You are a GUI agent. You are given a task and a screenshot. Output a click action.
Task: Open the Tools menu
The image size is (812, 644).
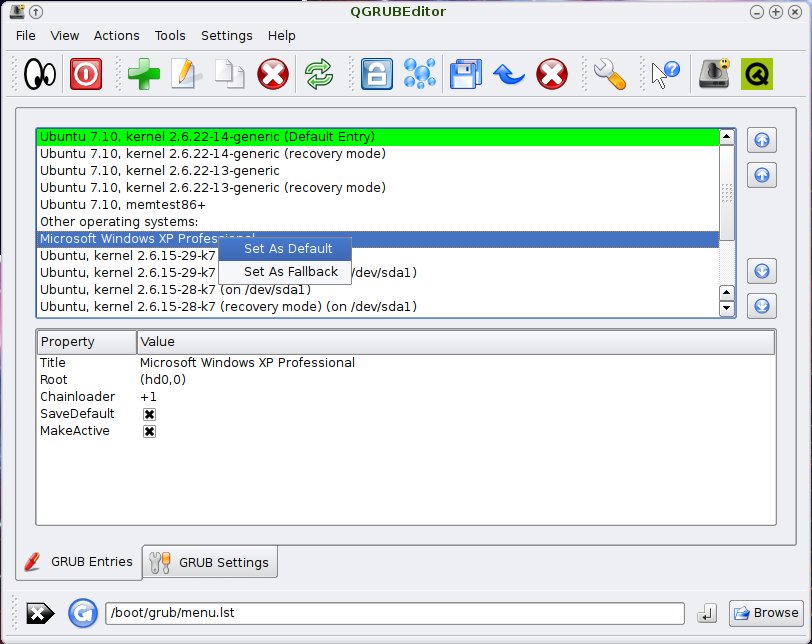[170, 35]
